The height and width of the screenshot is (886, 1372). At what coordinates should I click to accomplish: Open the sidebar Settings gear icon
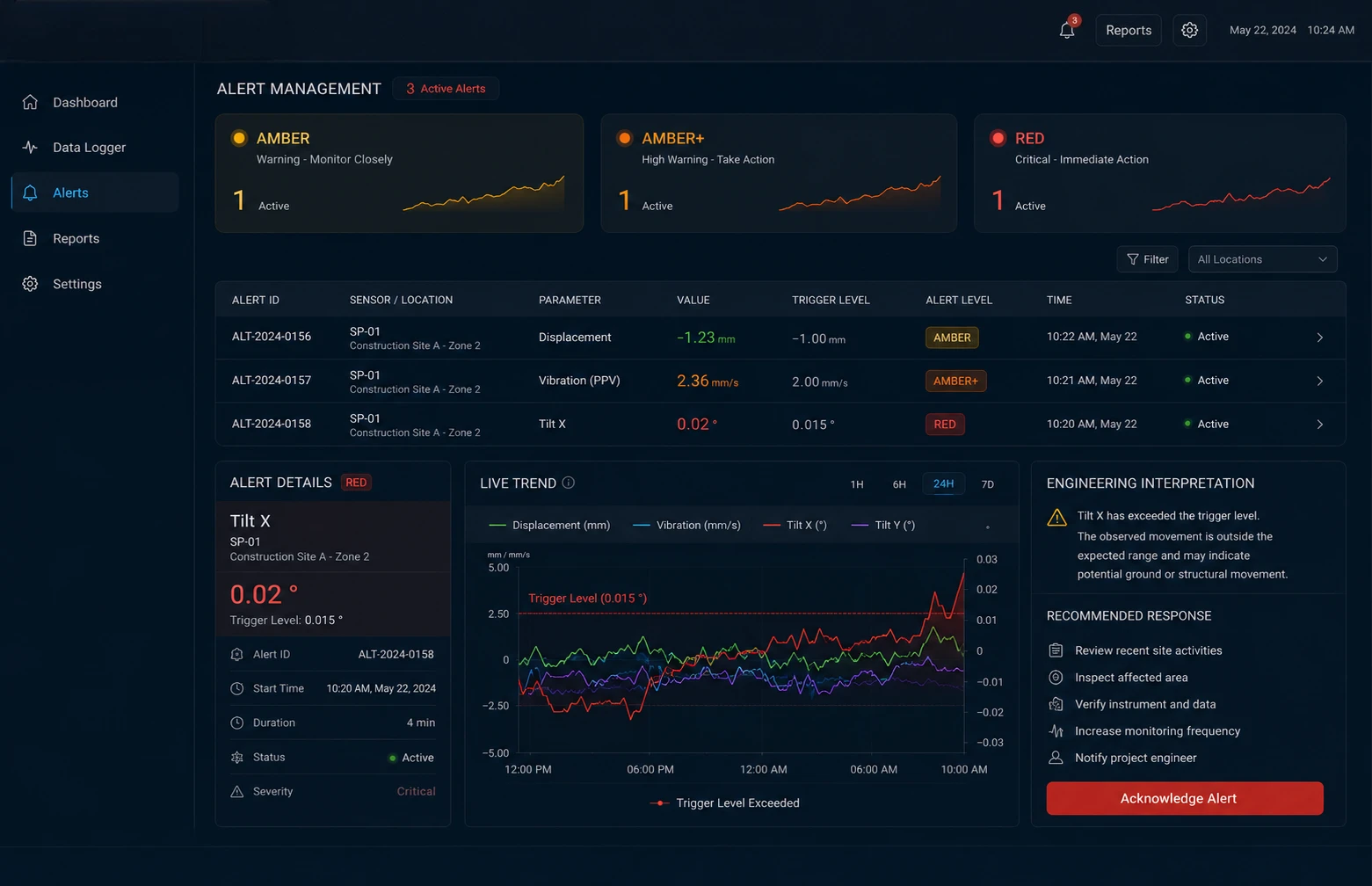click(x=30, y=284)
